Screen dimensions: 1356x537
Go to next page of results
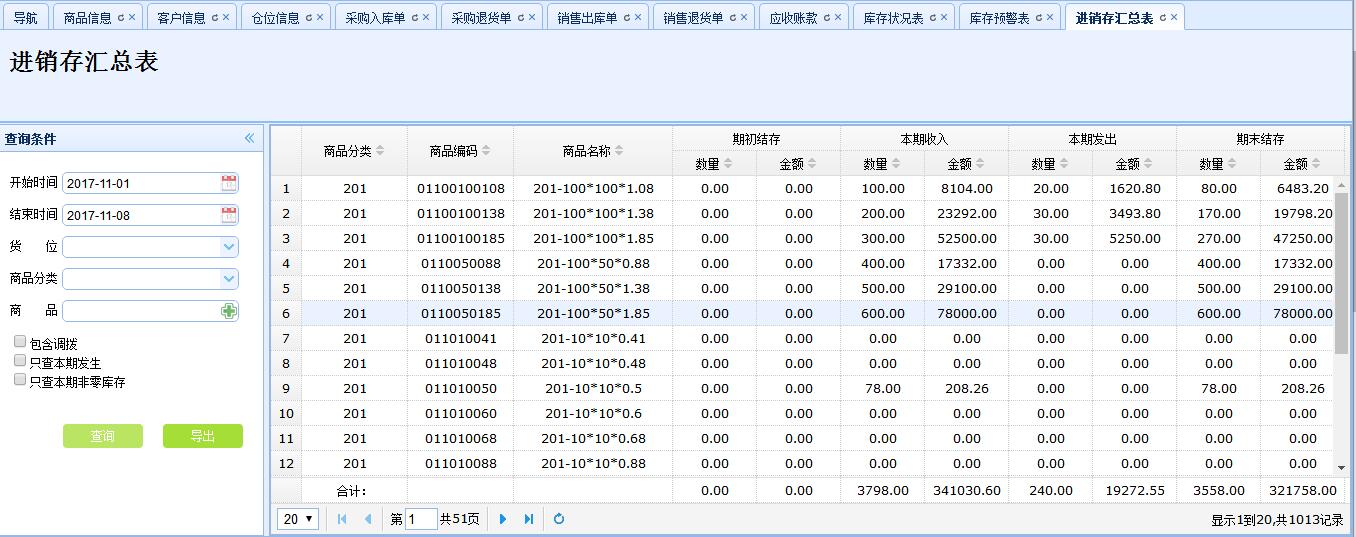[503, 519]
